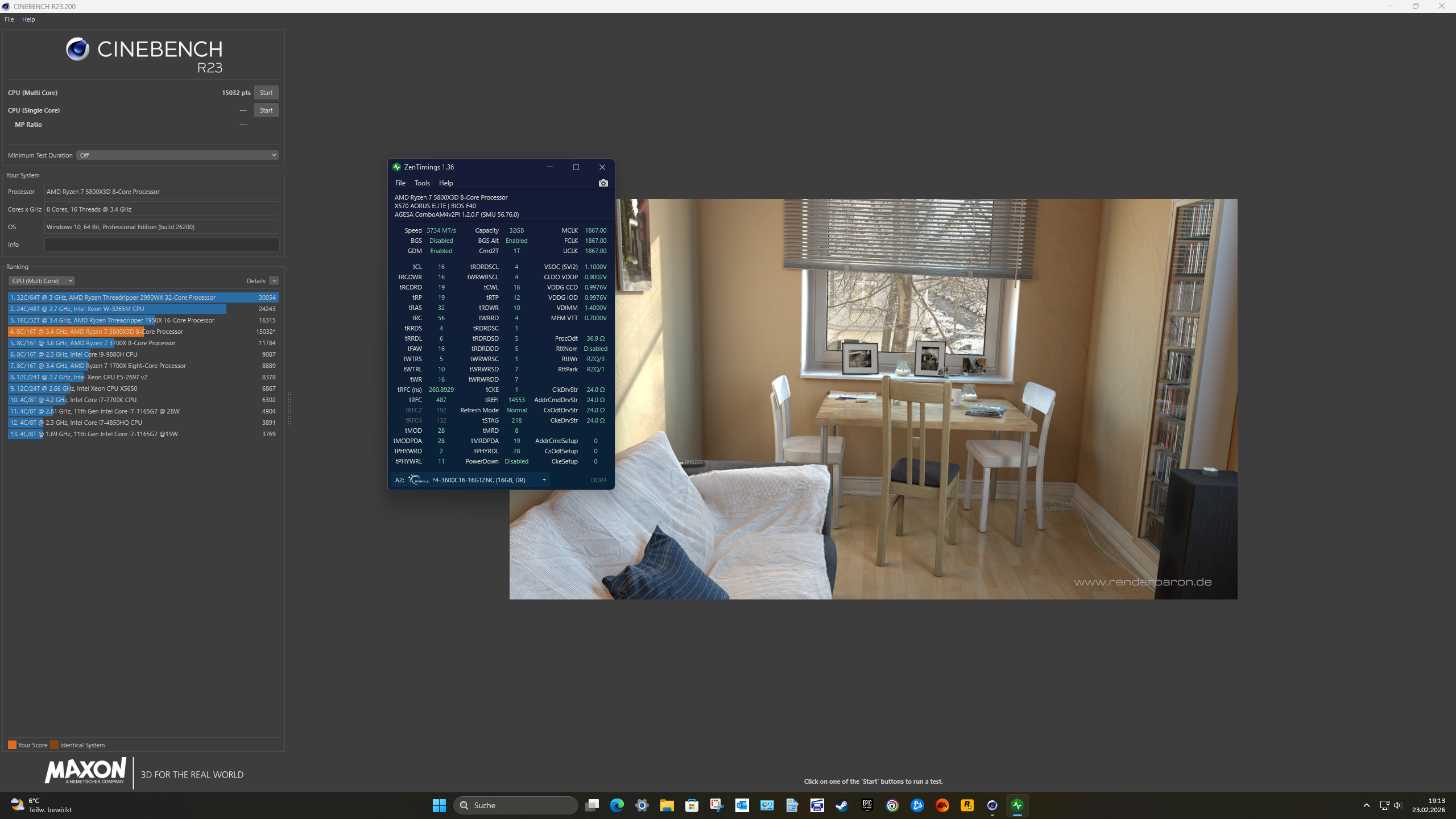The width and height of the screenshot is (1456, 819).
Task: Click the MAXON logo at the bottom
Action: (85, 772)
